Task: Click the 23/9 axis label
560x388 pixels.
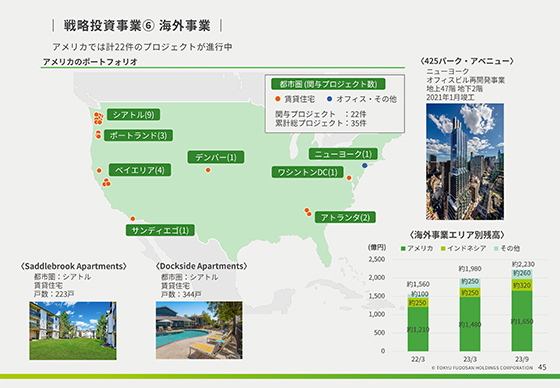Action: click(522, 359)
